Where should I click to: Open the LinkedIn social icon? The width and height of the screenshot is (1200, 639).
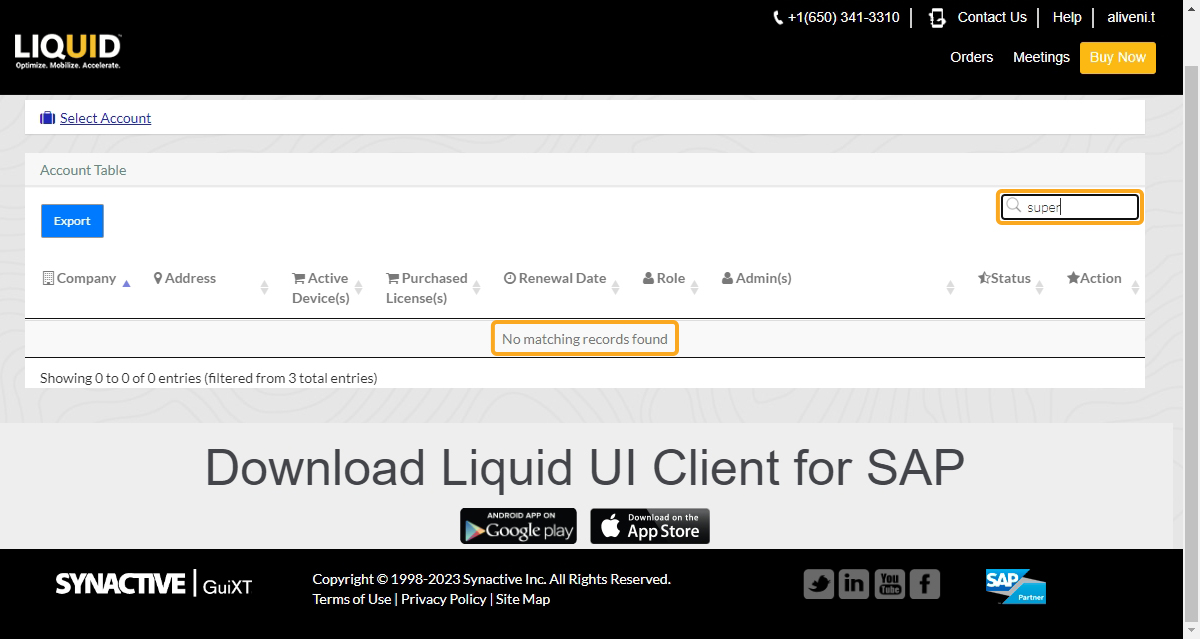(x=854, y=584)
